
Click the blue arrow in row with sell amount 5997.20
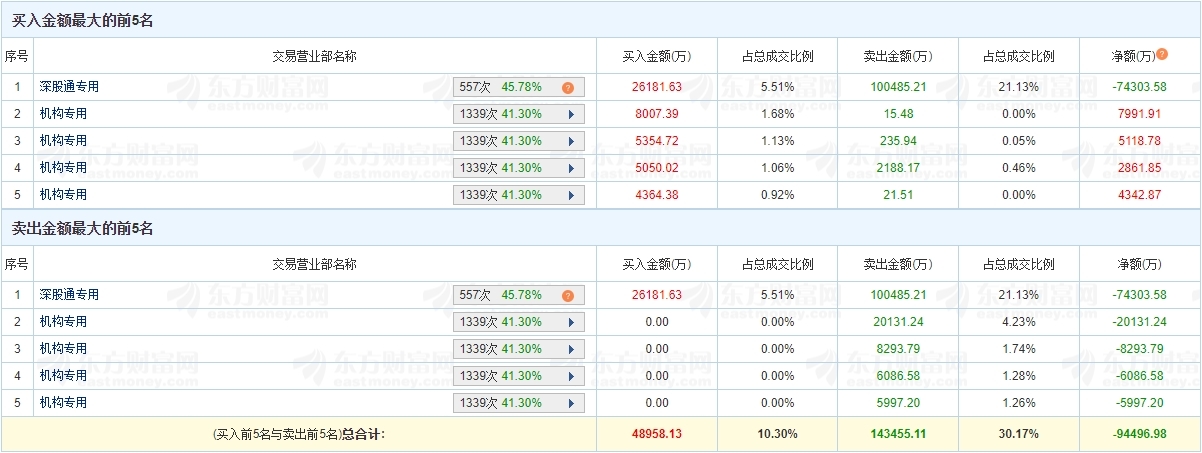point(570,403)
